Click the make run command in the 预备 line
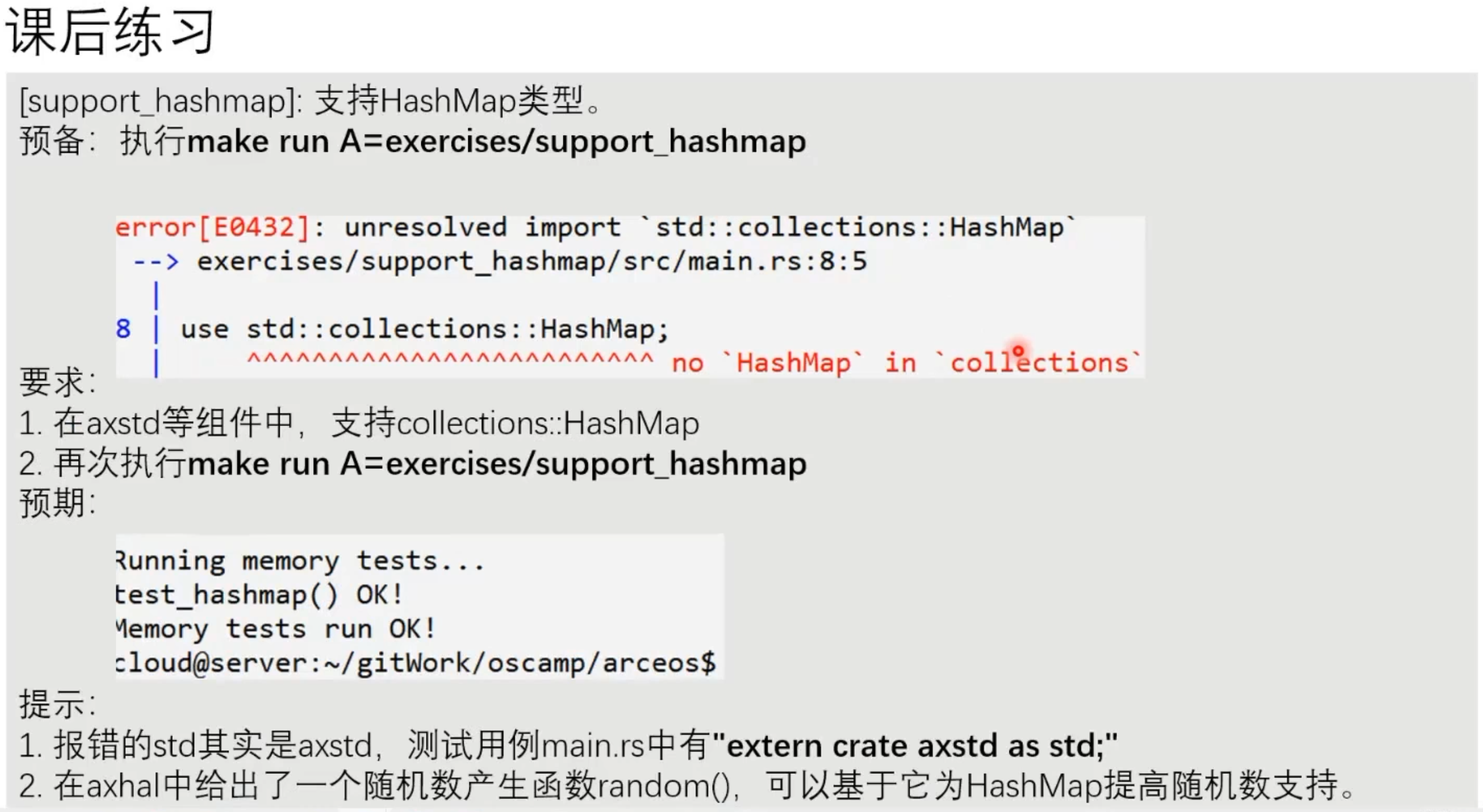This screenshot has height=812, width=1483. [x=496, y=142]
